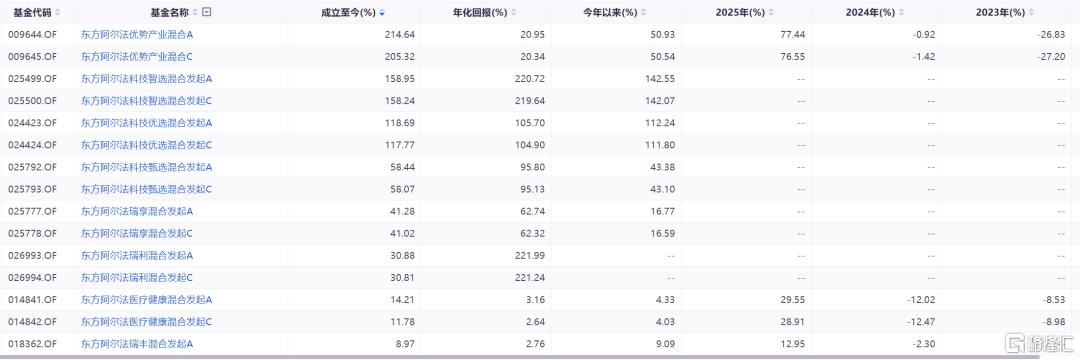Image resolution: width=1080 pixels, height=360 pixels.
Task: Select fund code 018362.OF
Action: click(x=32, y=343)
